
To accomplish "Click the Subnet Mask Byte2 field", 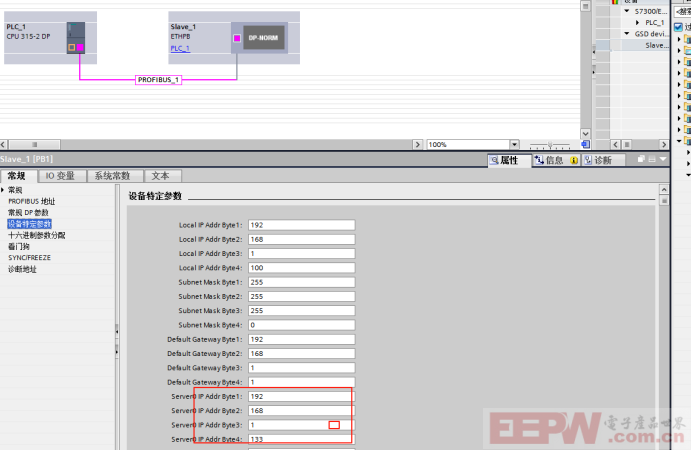I will coord(301,297).
